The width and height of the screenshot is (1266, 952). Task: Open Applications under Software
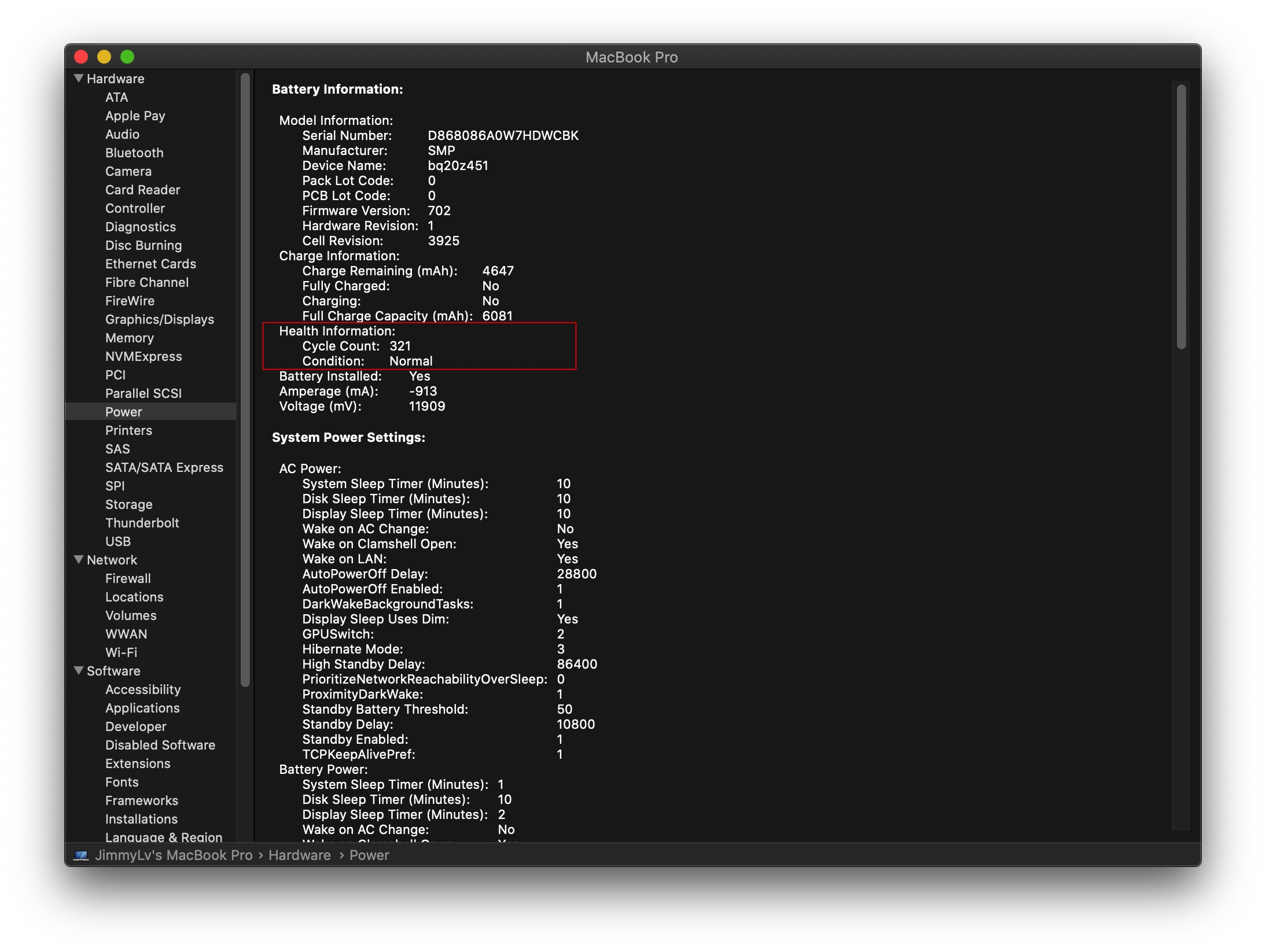click(x=142, y=708)
